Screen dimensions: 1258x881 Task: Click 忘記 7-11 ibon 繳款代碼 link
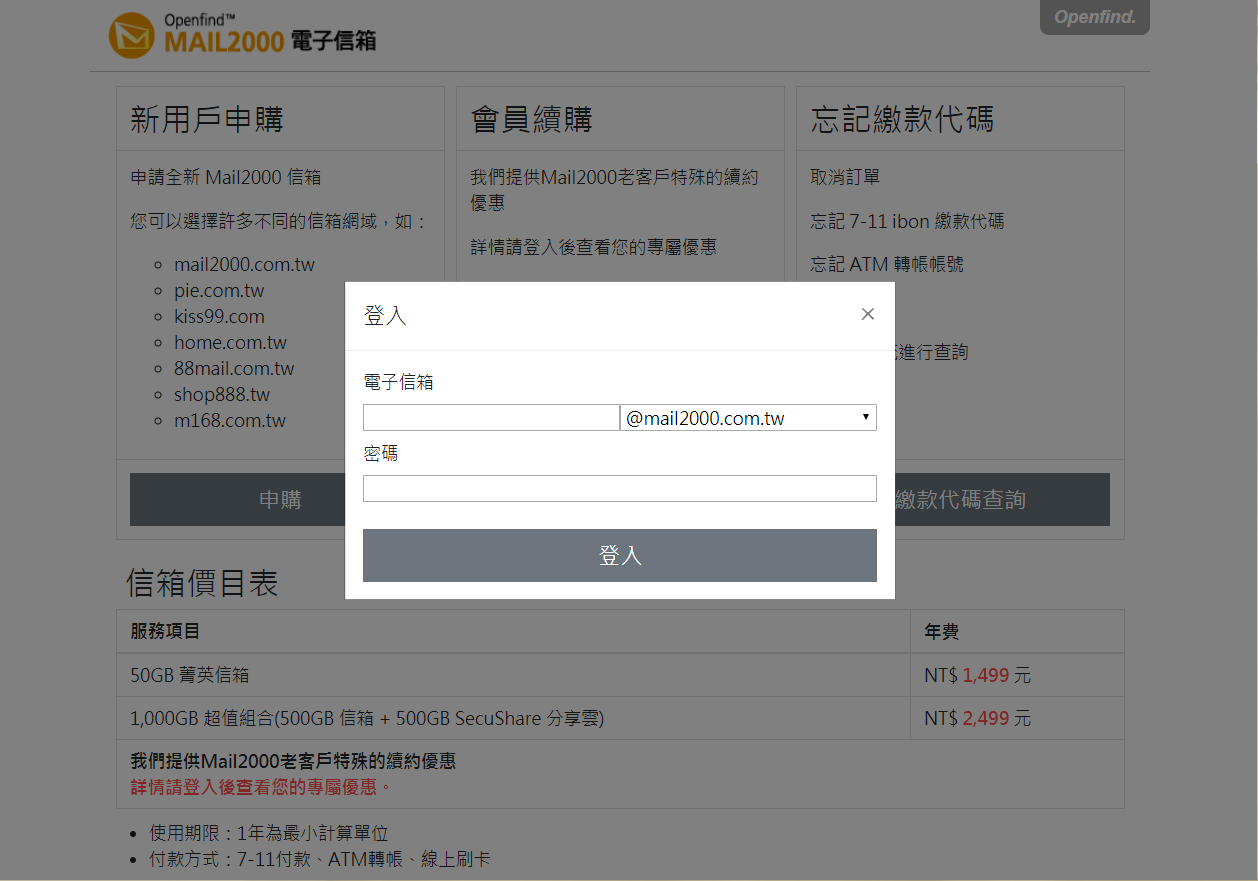click(x=907, y=221)
